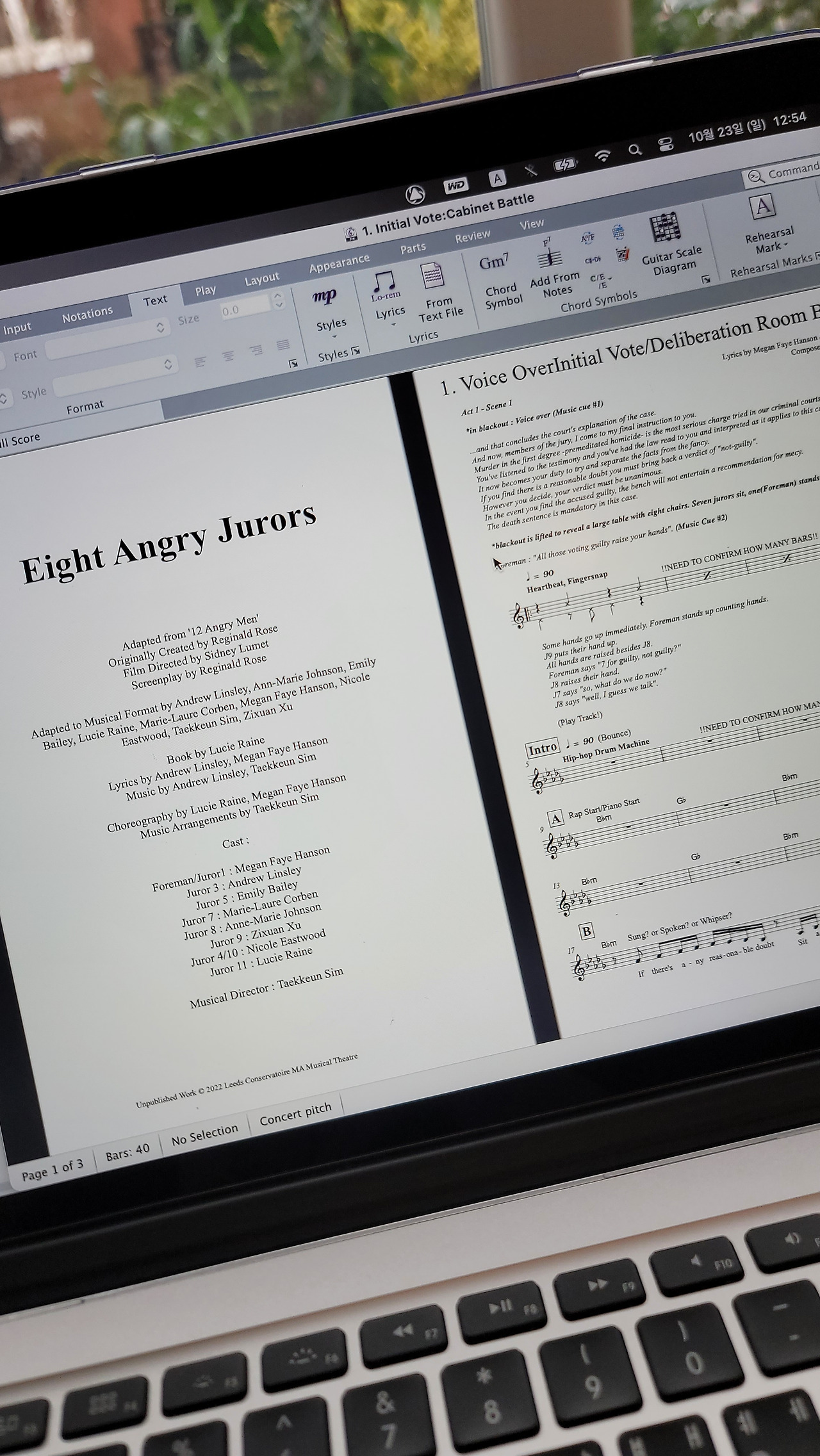Switch to the Play tab
Screen dimensions: 820x1456
click(206, 290)
